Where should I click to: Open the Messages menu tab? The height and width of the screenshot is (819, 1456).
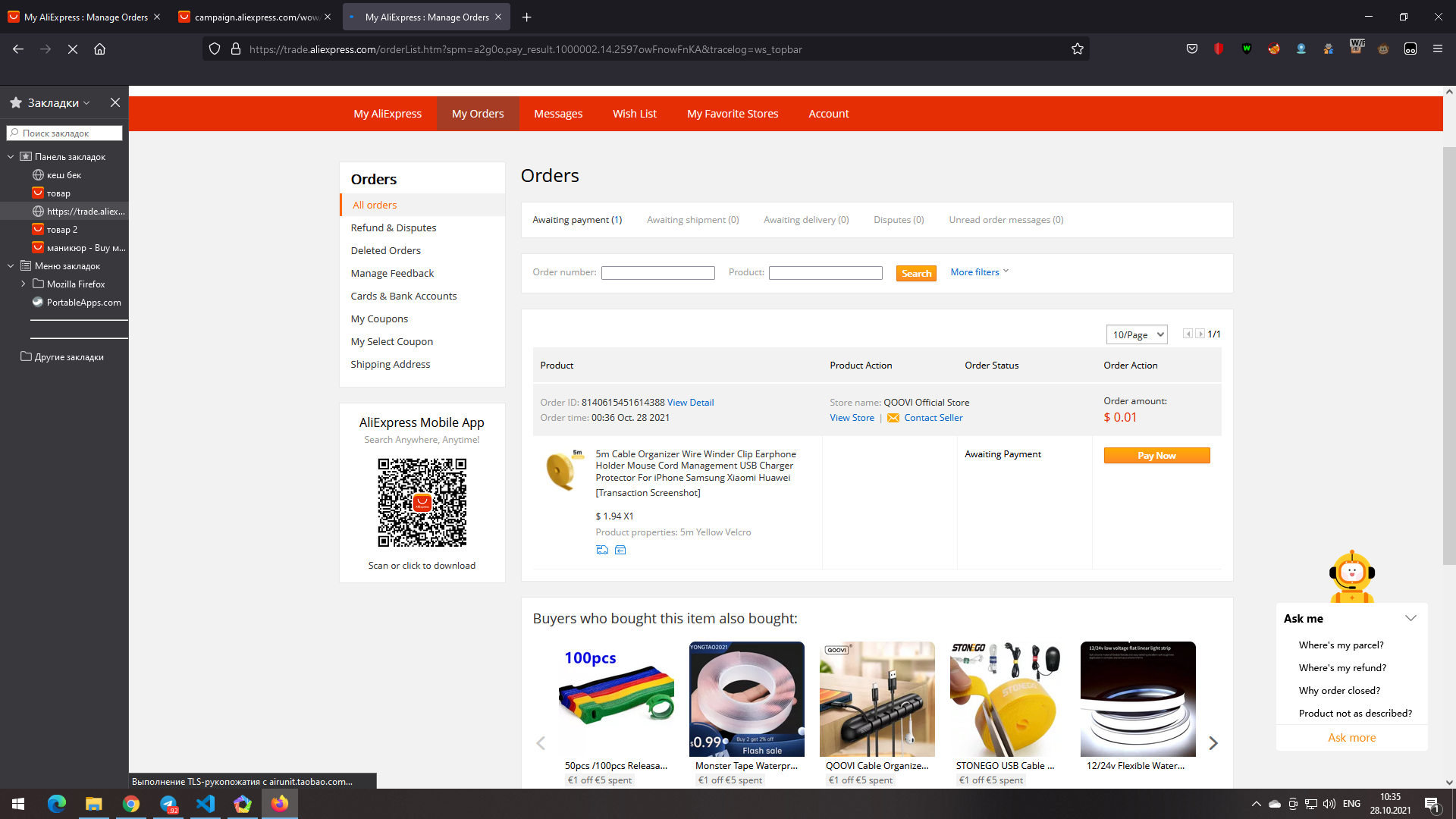[558, 114]
